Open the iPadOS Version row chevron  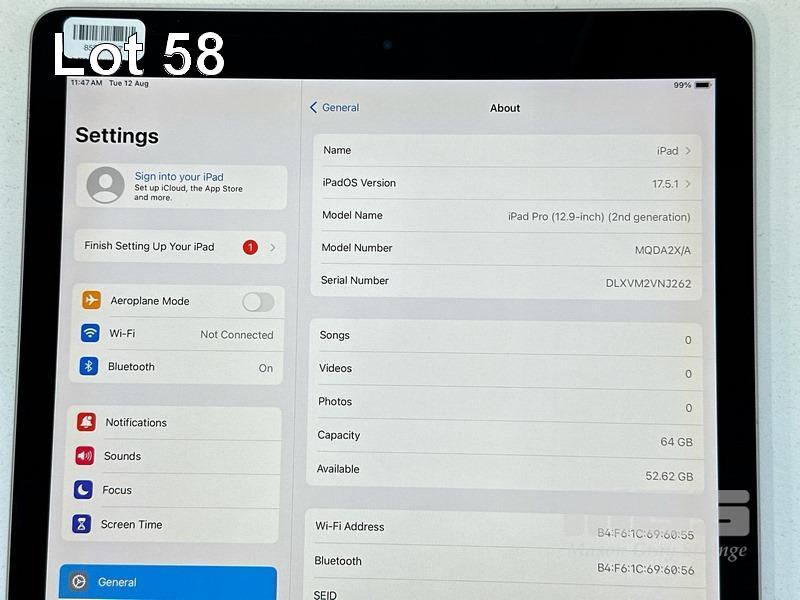tap(688, 184)
